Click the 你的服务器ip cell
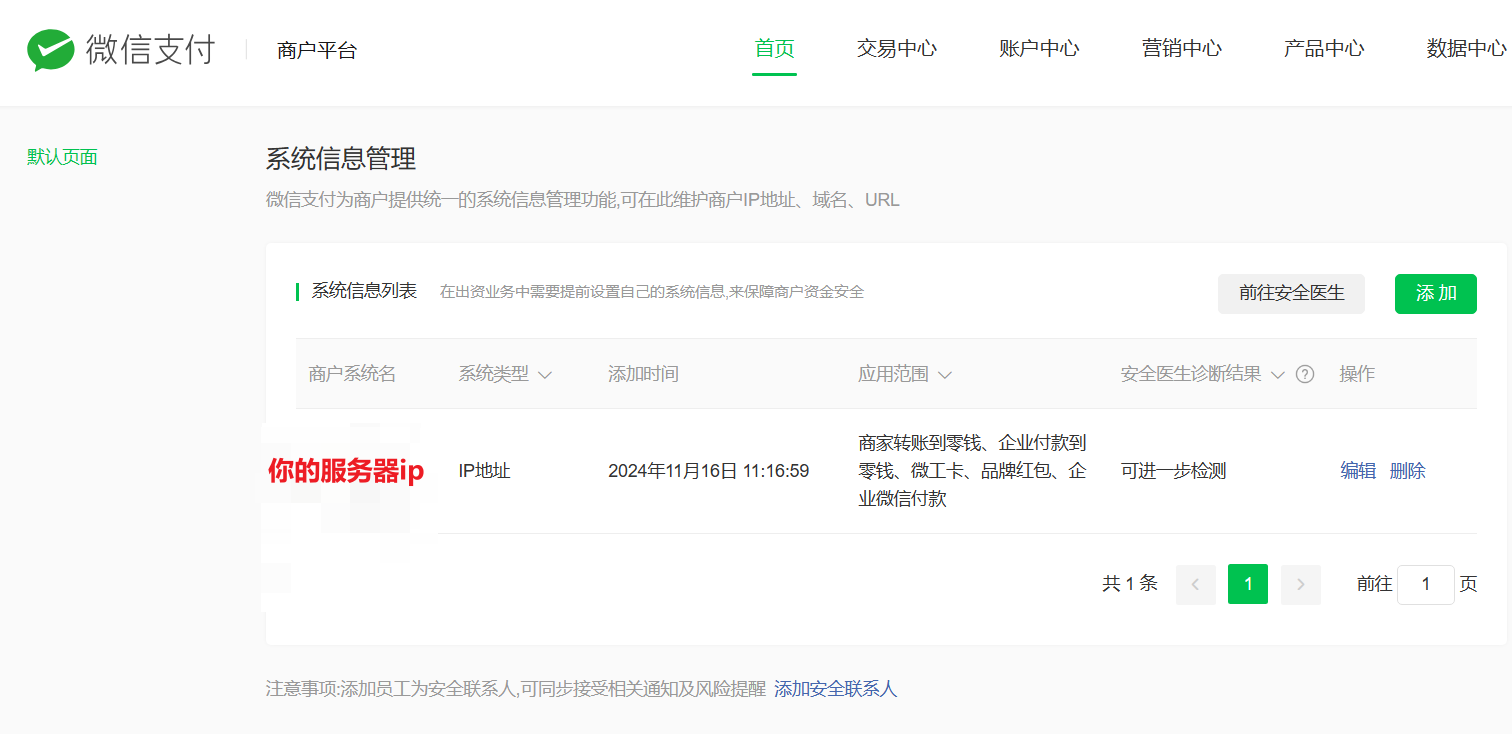Screen dimensions: 1512x734 pos(345,472)
